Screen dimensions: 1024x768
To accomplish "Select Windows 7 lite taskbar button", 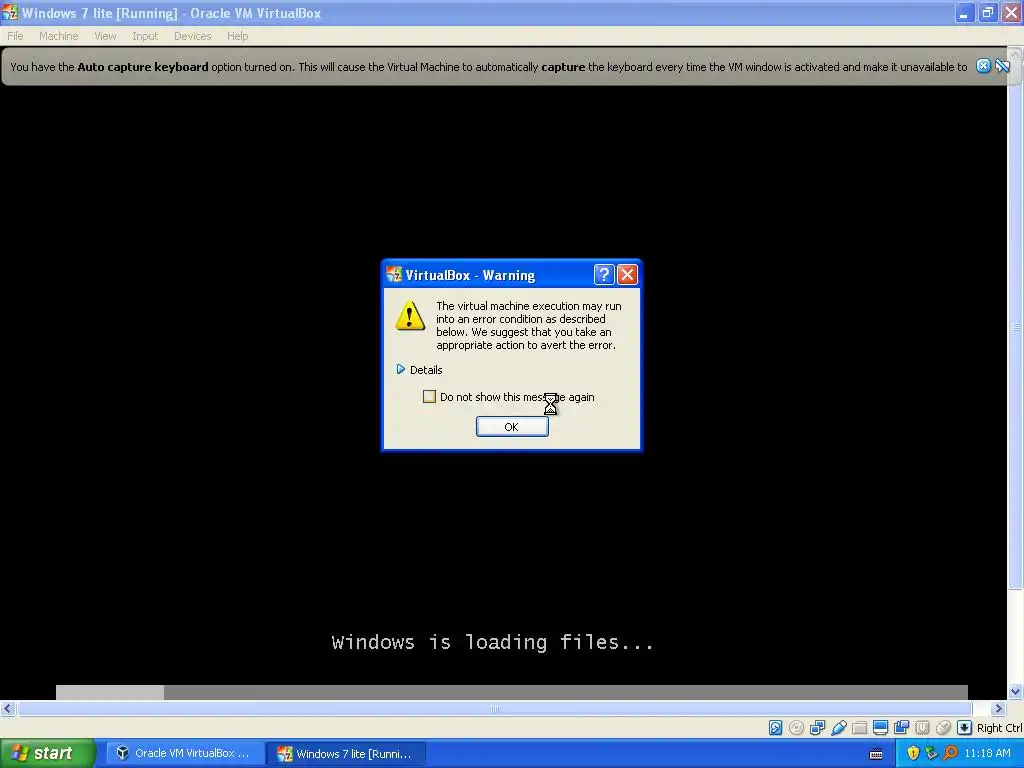I will 346,753.
